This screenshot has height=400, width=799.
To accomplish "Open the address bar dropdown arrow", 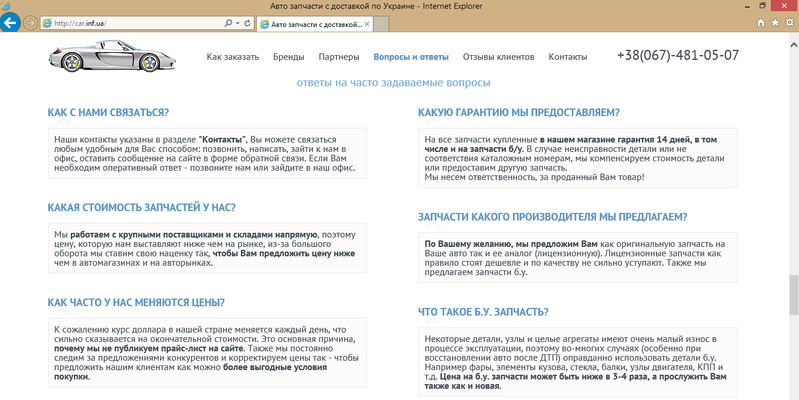I will [237, 23].
